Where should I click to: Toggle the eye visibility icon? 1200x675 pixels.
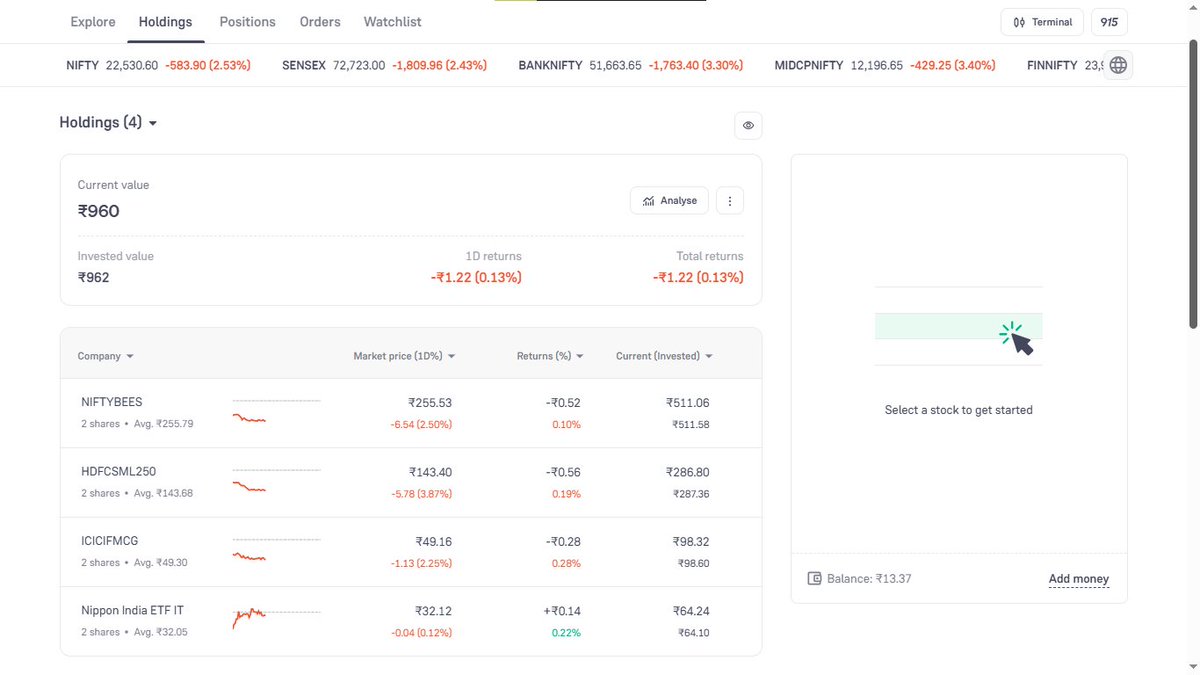(x=748, y=125)
